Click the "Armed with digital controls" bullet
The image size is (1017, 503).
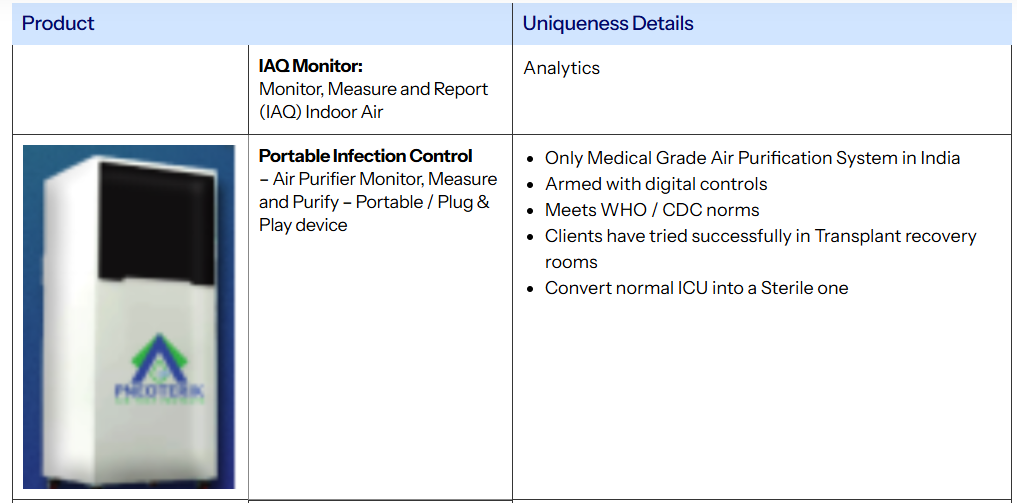pos(656,184)
